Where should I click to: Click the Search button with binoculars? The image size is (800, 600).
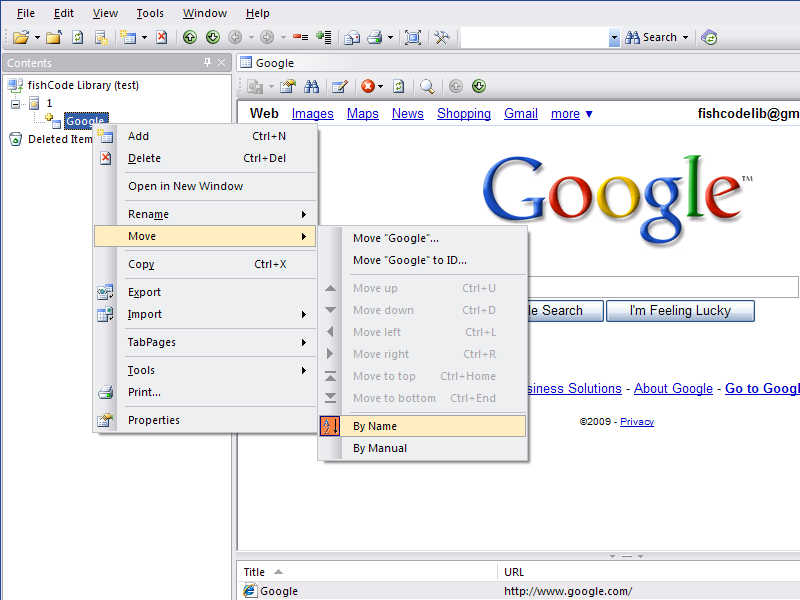tap(652, 37)
